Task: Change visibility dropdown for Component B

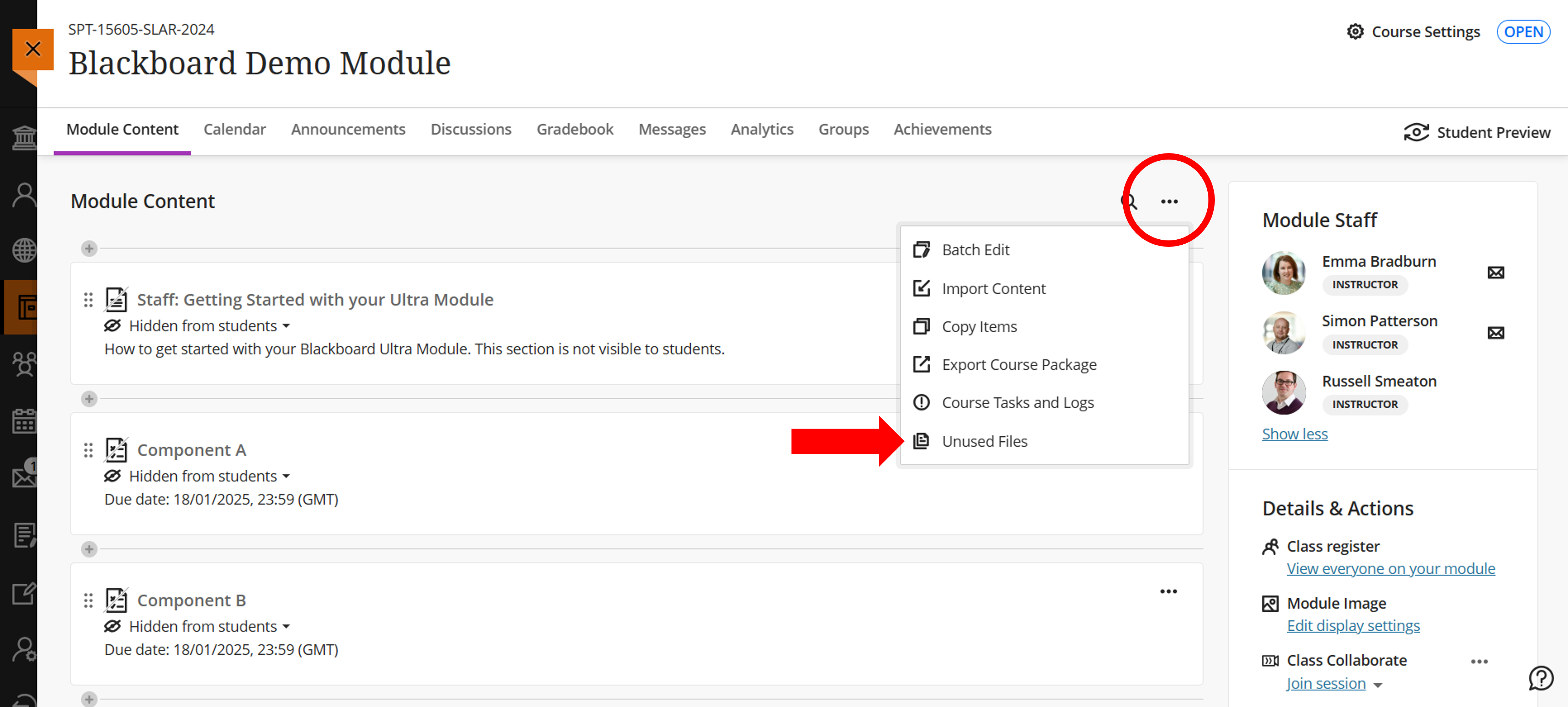Action: click(210, 626)
